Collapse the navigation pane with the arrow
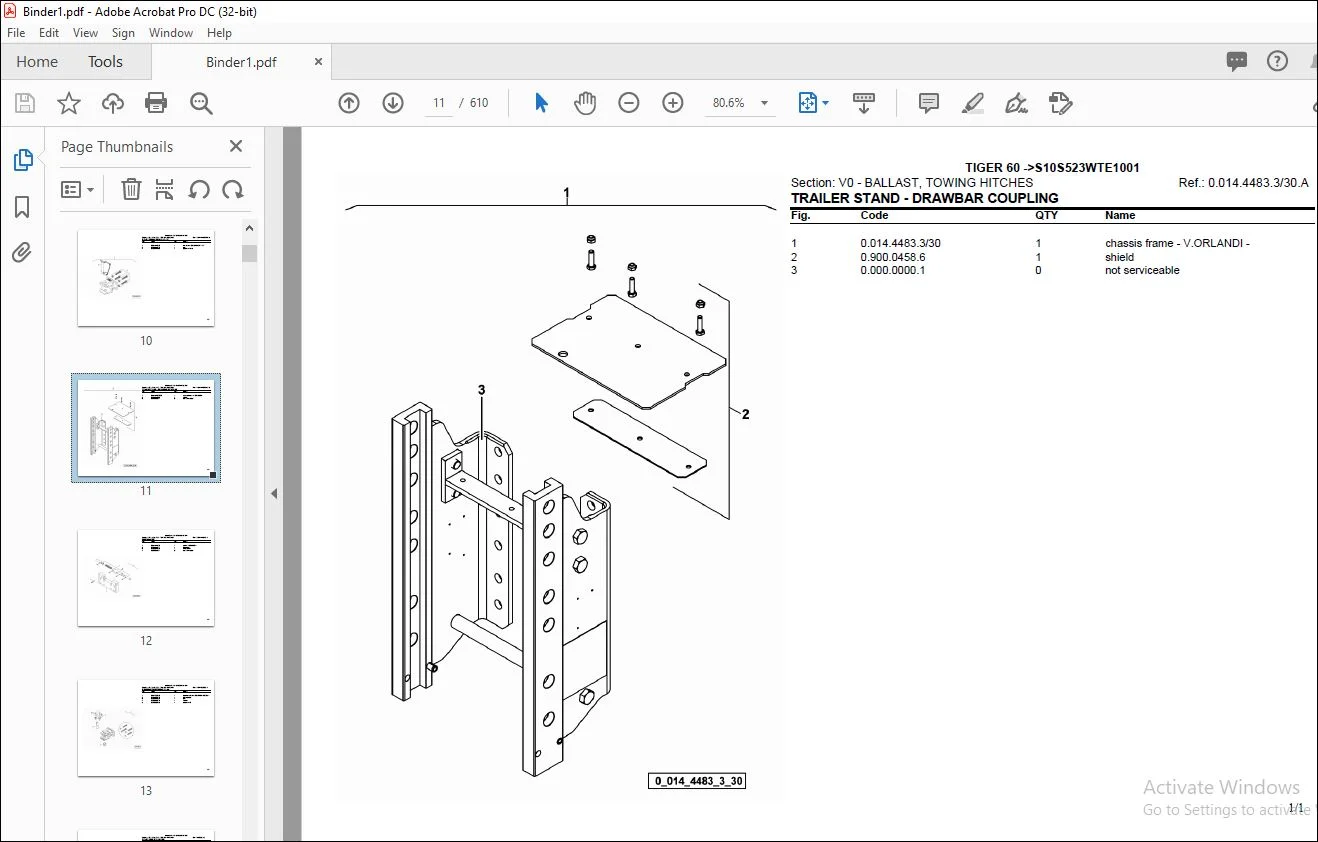 274,493
